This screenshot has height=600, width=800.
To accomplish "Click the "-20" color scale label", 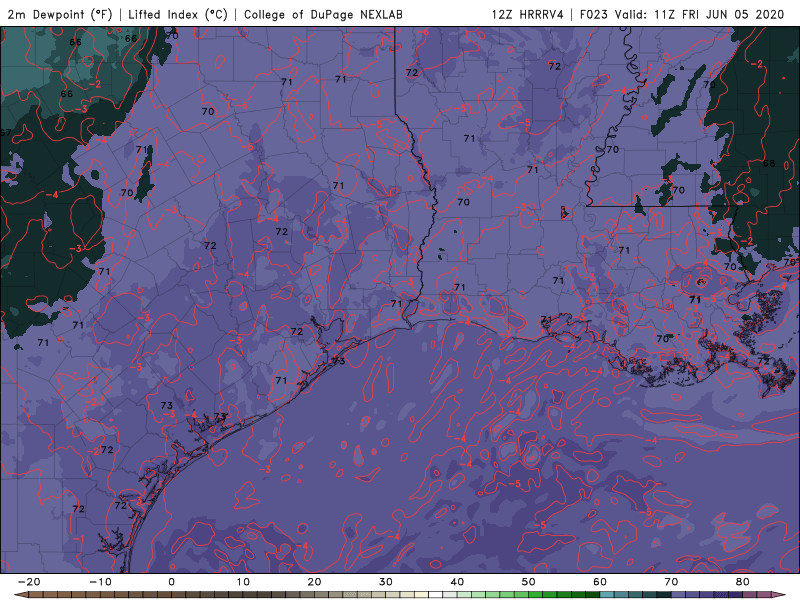I will click(x=29, y=582).
